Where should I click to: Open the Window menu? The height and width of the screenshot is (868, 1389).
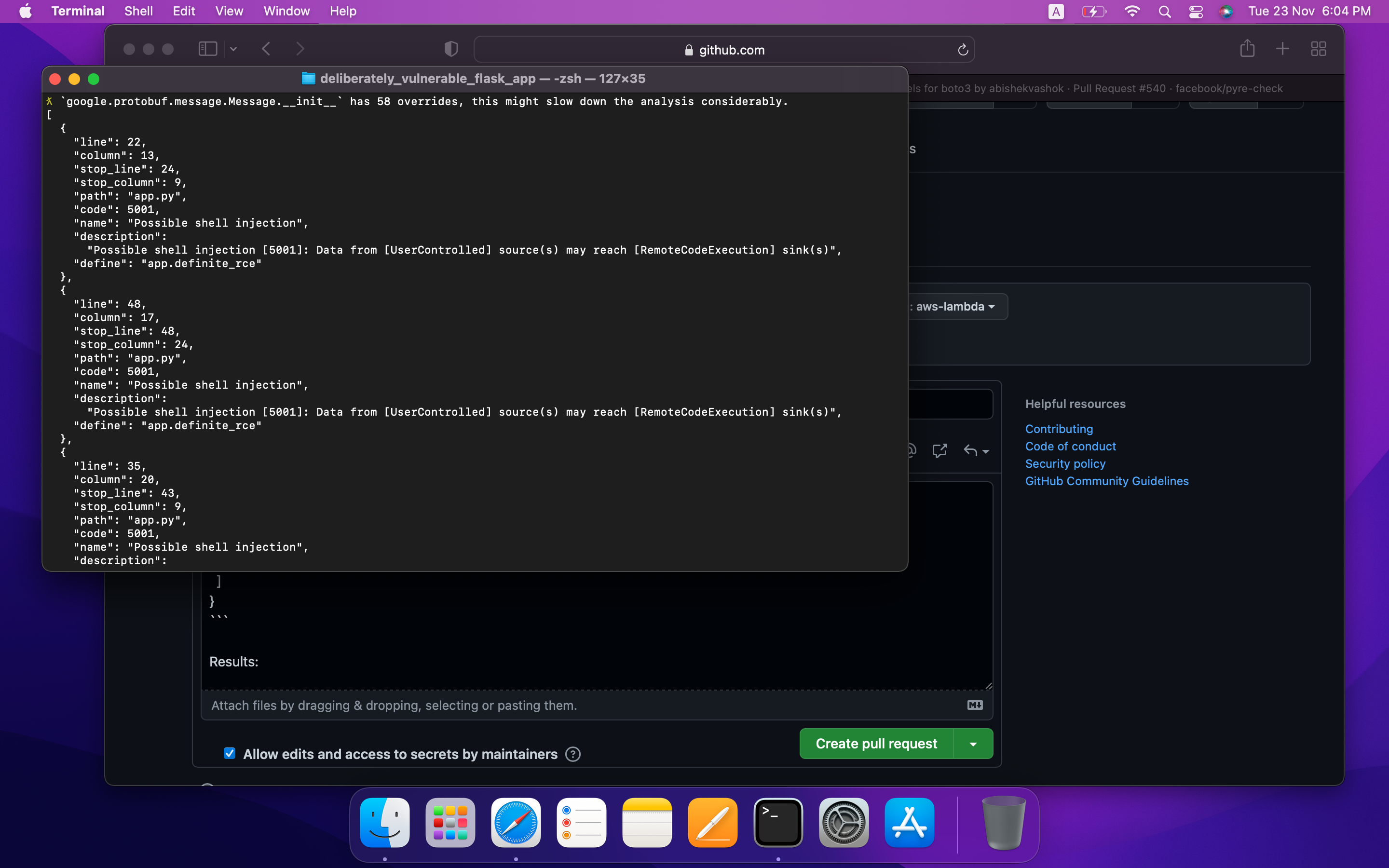pos(286,11)
